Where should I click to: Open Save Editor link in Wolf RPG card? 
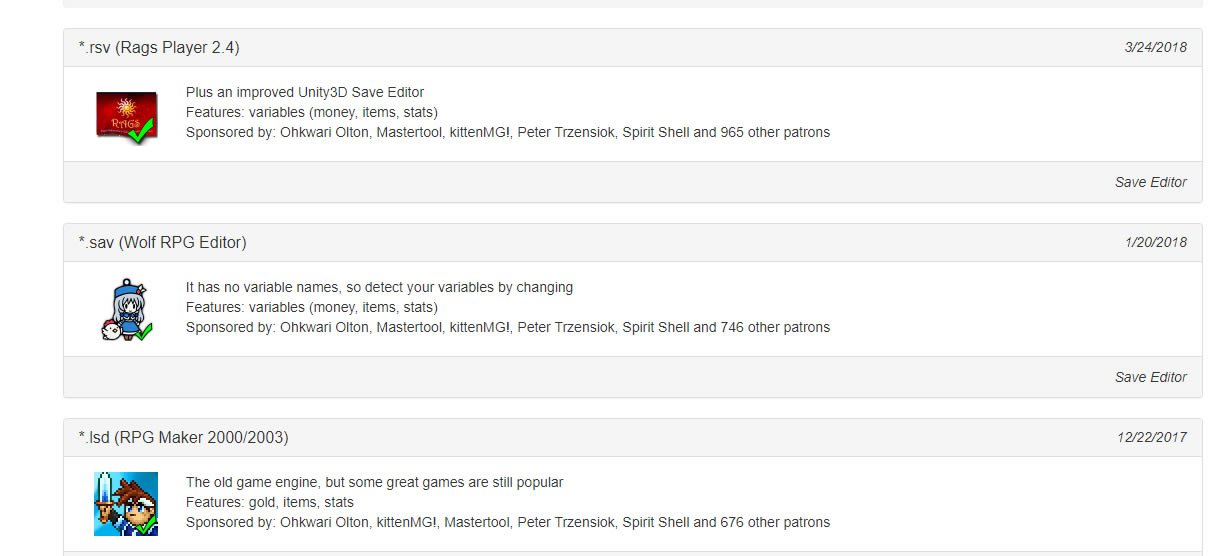point(1150,377)
